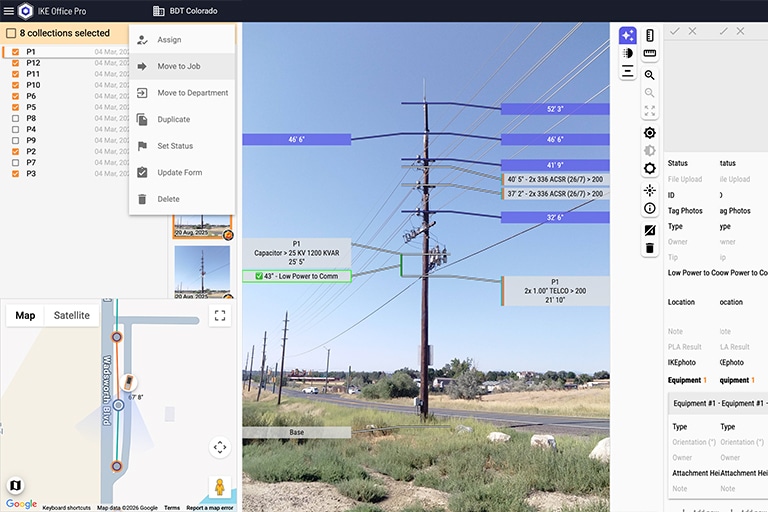Select the Base annotation label

tap(296, 432)
